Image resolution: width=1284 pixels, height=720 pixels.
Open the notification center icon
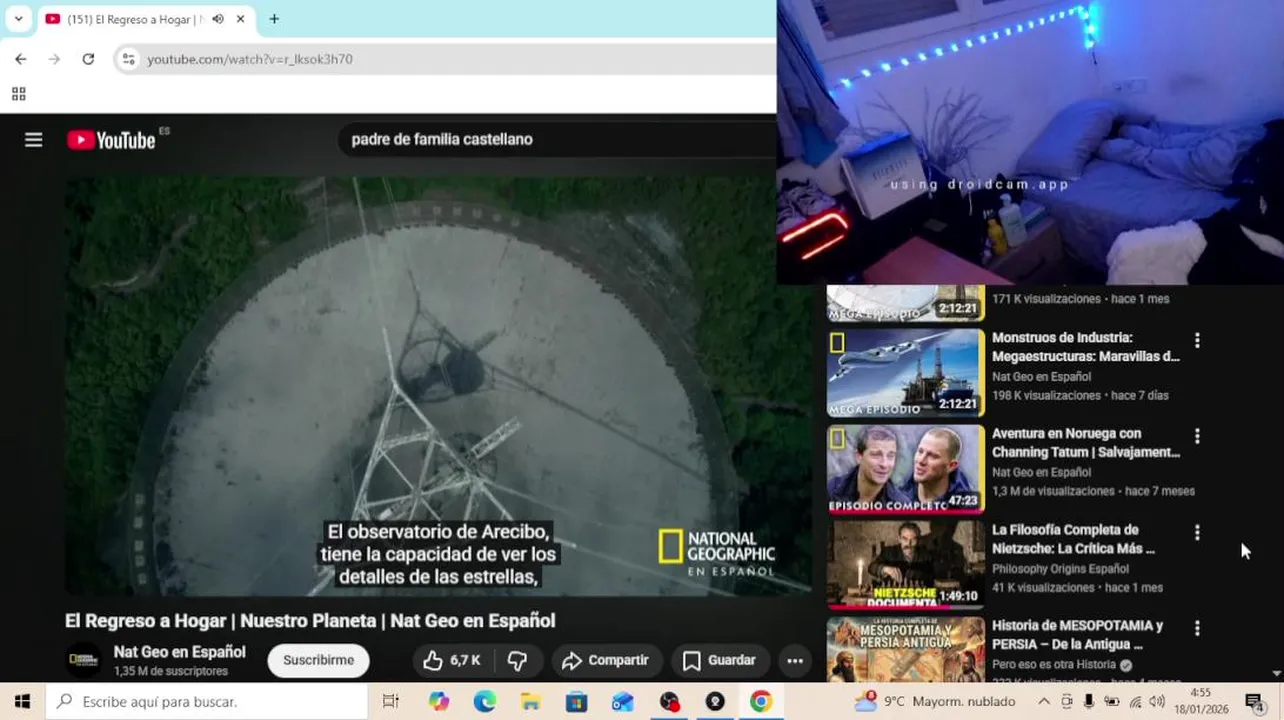coord(1254,702)
